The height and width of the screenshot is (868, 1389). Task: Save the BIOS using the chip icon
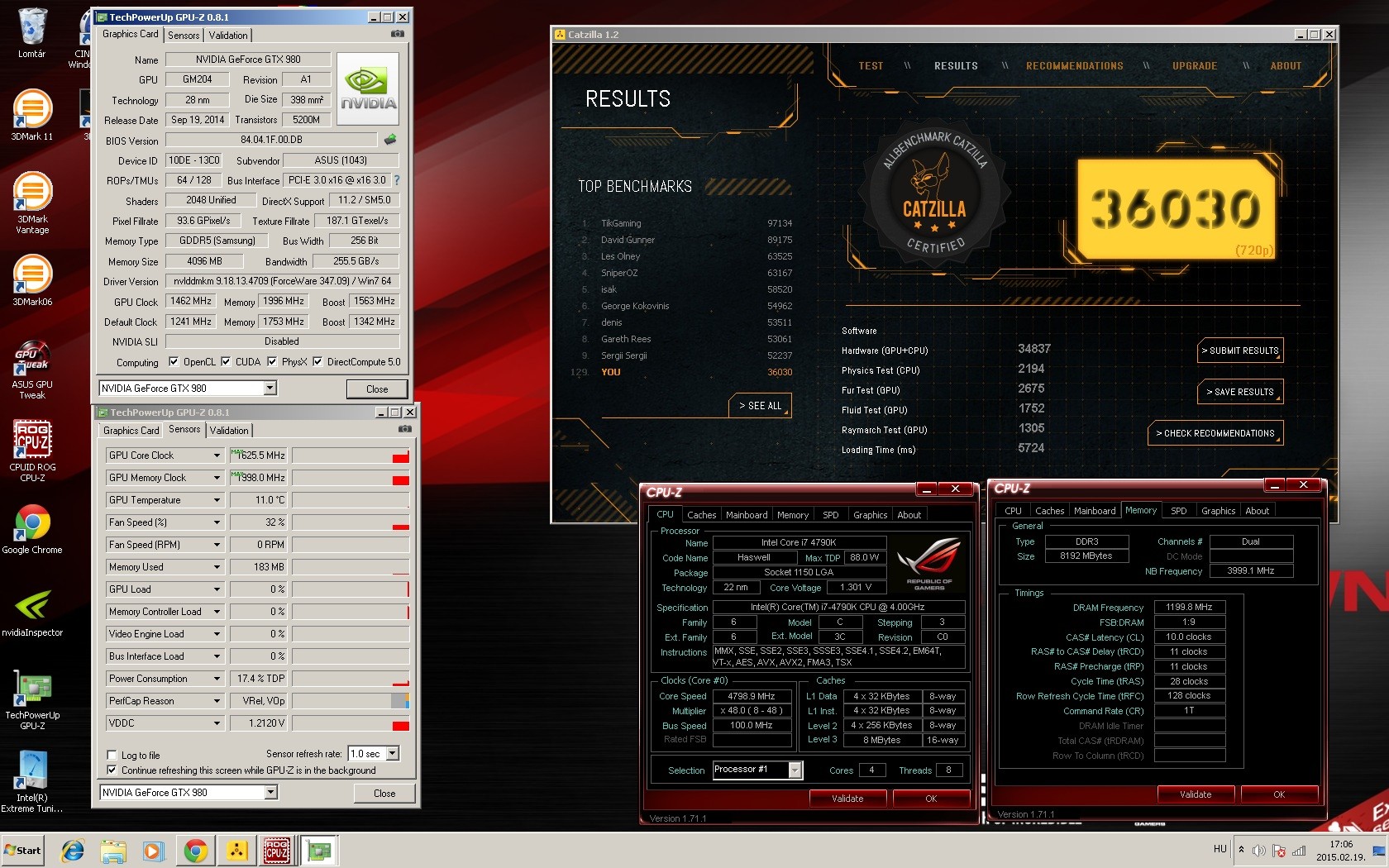390,140
